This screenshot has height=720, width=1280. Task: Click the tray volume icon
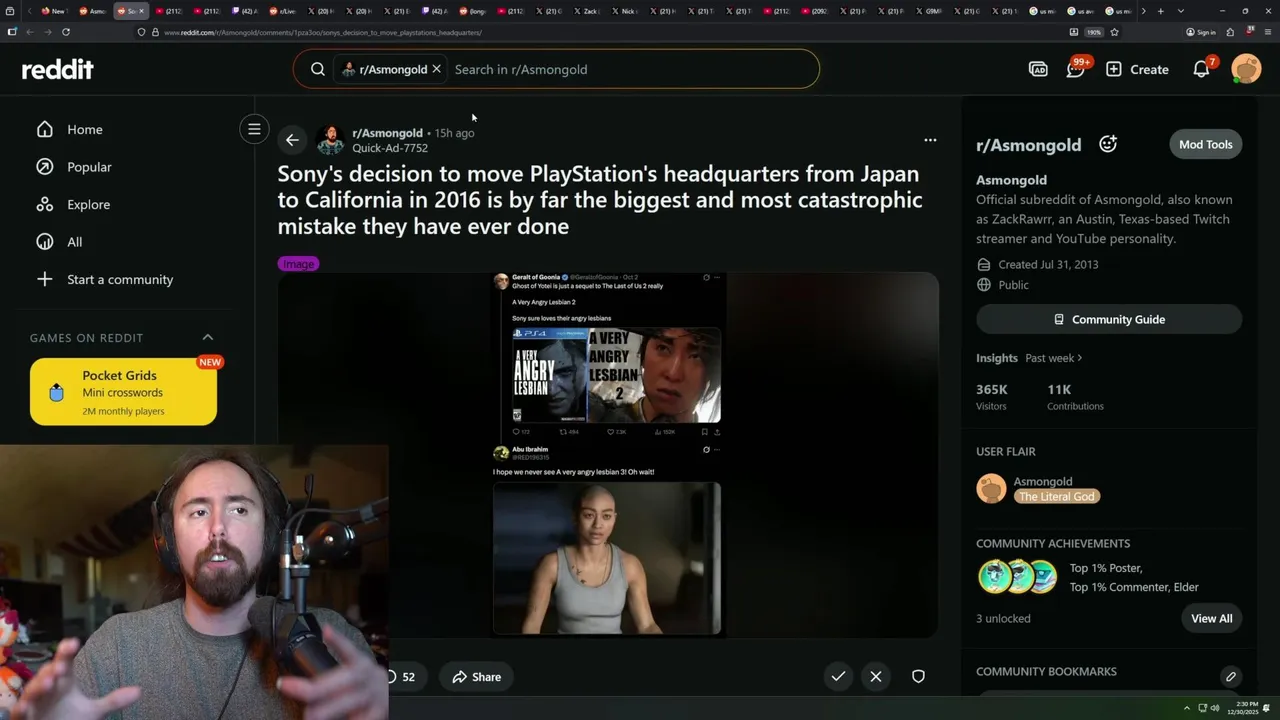[1215, 708]
